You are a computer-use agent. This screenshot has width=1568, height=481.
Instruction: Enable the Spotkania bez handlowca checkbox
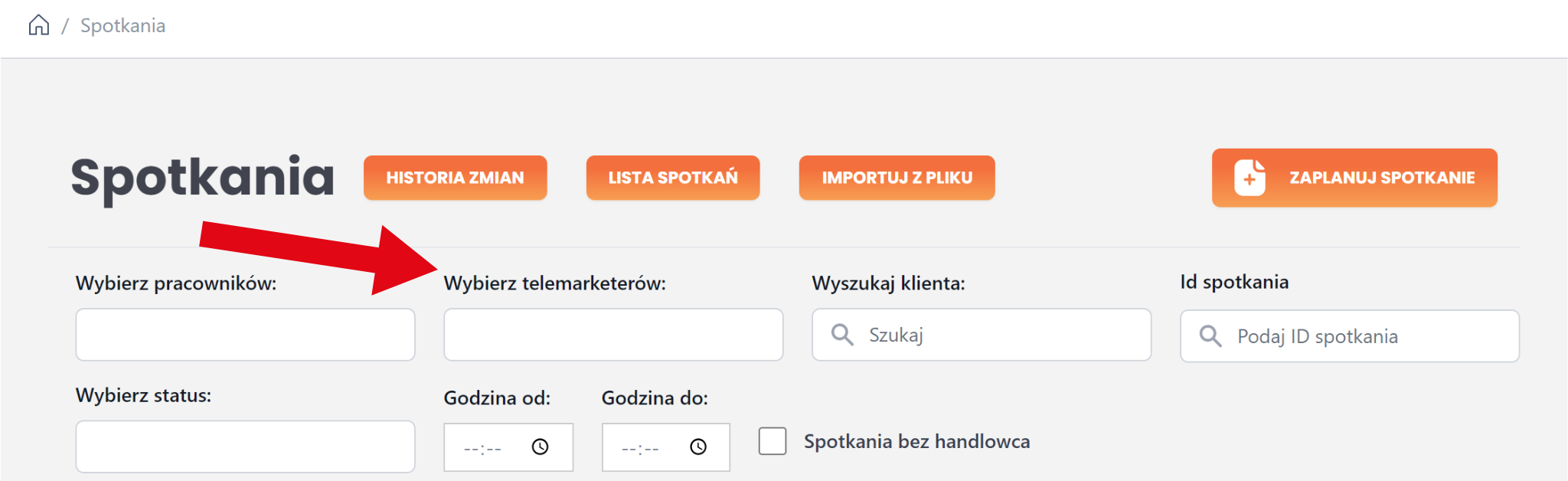[x=773, y=441]
